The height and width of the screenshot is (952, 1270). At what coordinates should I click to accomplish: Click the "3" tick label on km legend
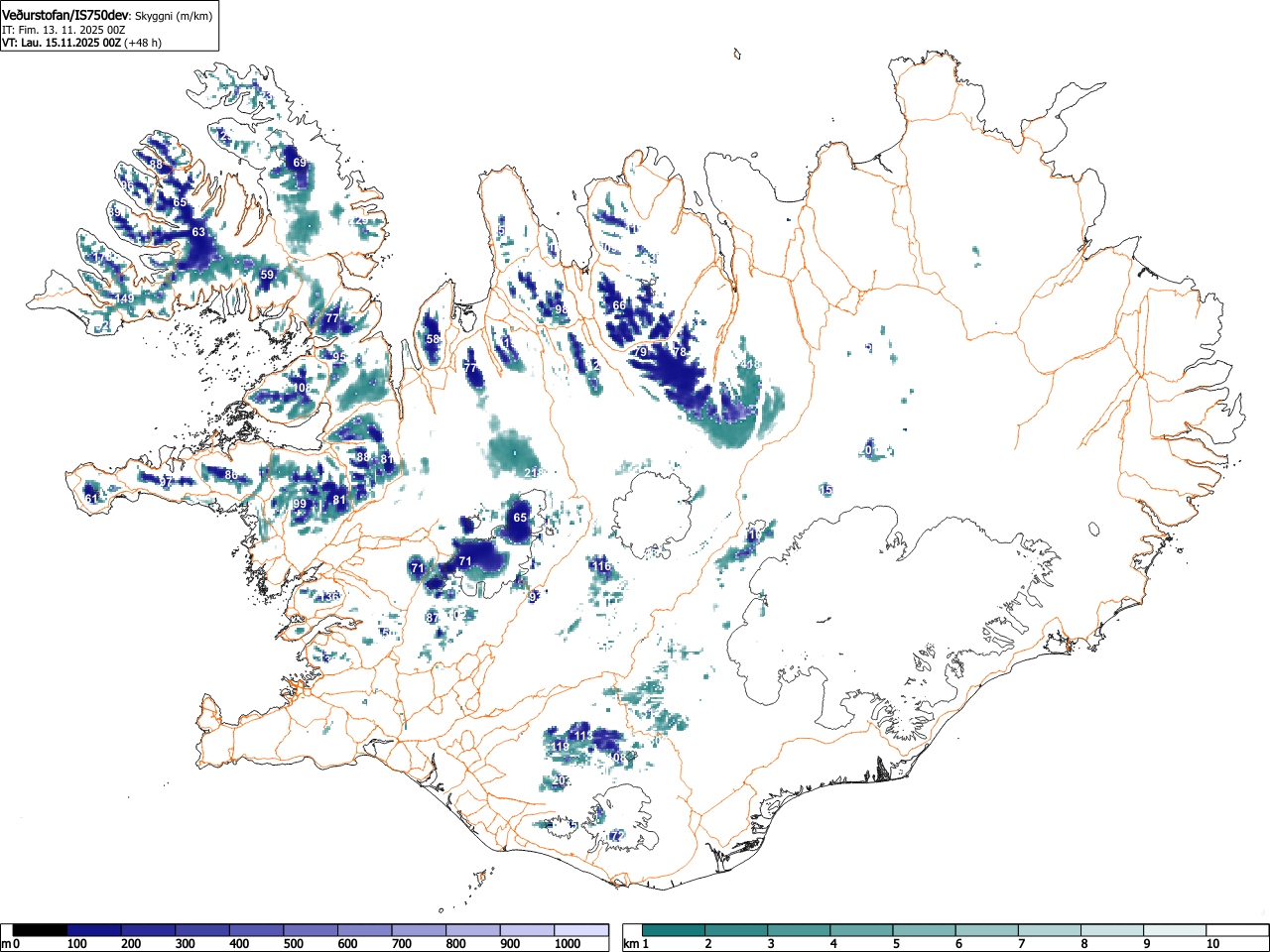pos(770,944)
